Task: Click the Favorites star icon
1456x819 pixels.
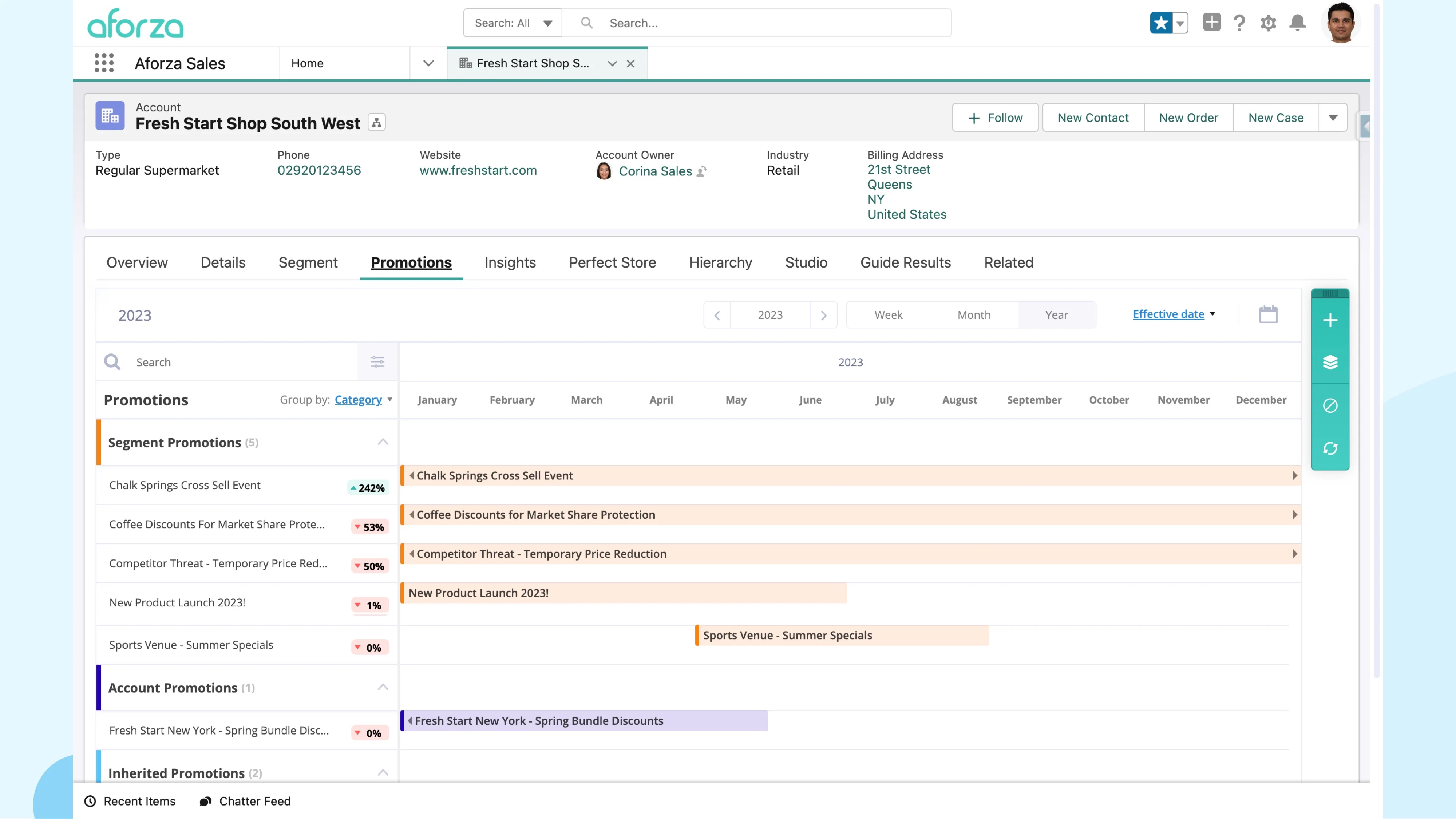Action: pyautogui.click(x=1161, y=23)
